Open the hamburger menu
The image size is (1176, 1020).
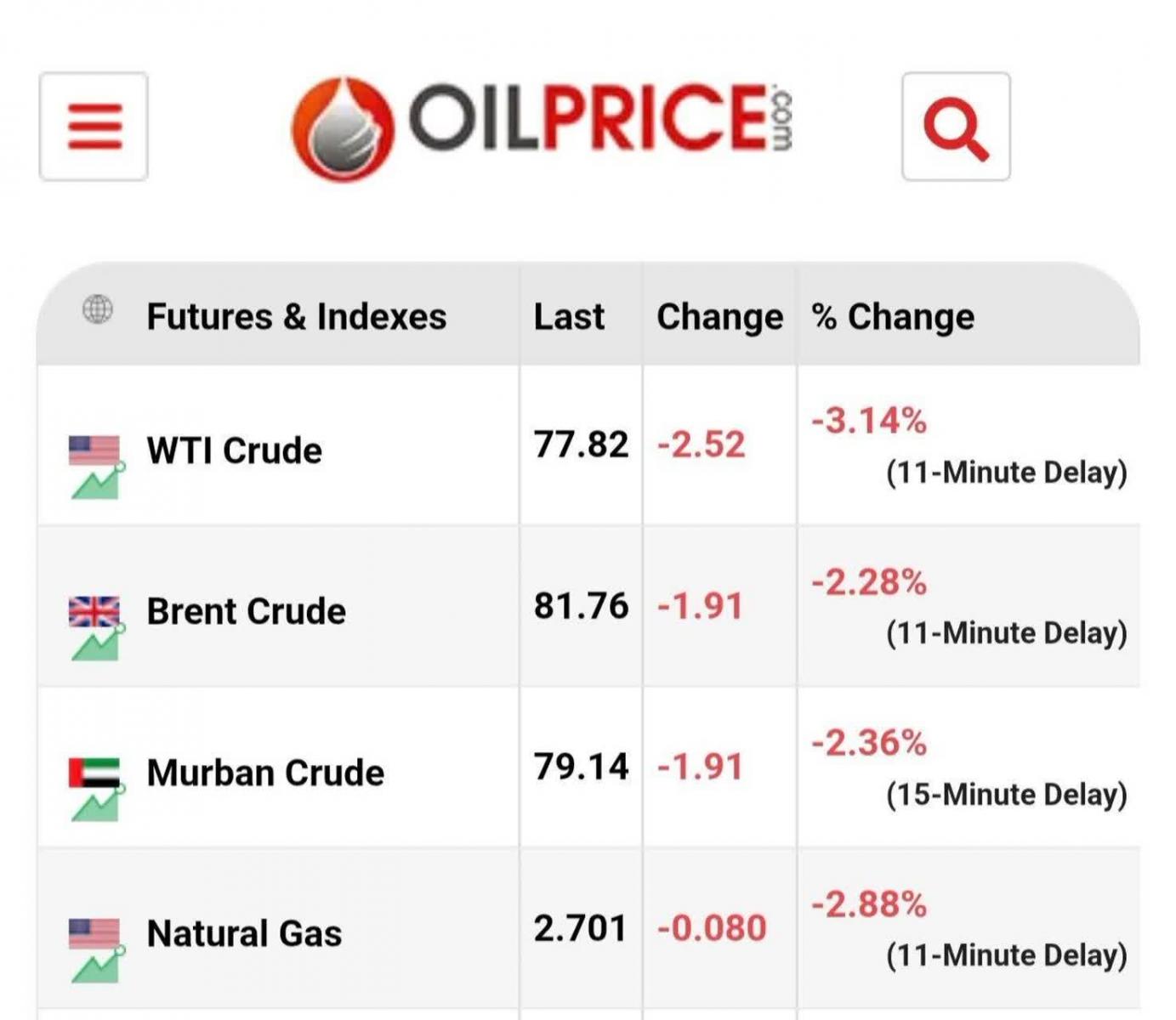pos(94,127)
